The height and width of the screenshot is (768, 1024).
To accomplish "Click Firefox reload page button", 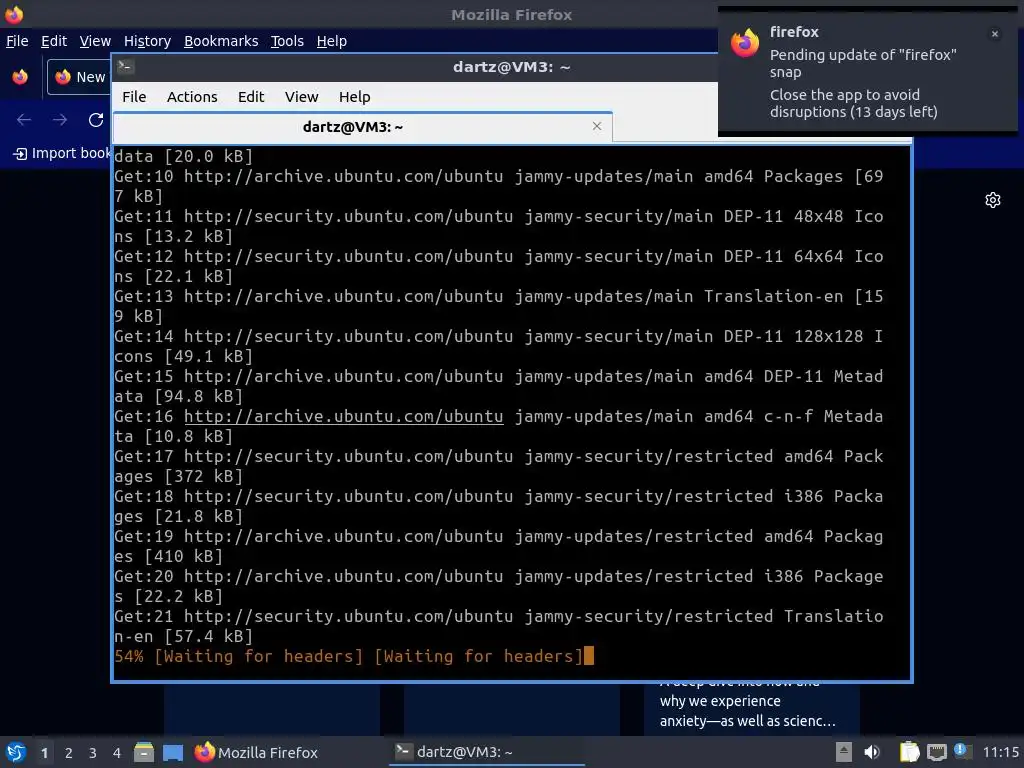I will [96, 120].
